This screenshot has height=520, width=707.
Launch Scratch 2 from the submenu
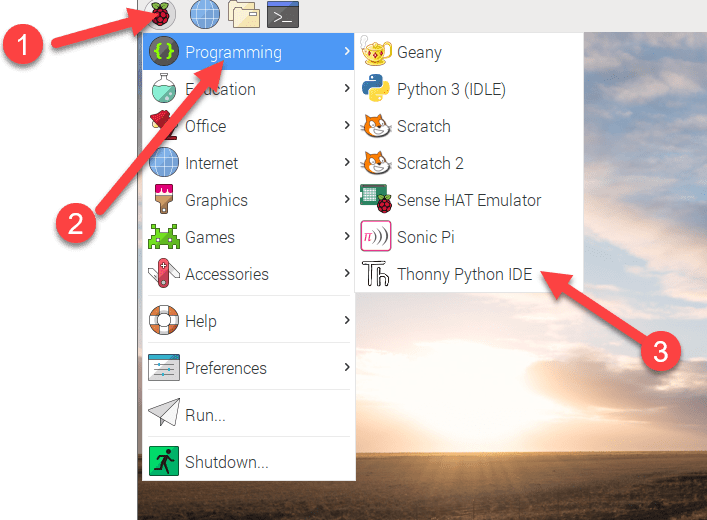(x=430, y=163)
